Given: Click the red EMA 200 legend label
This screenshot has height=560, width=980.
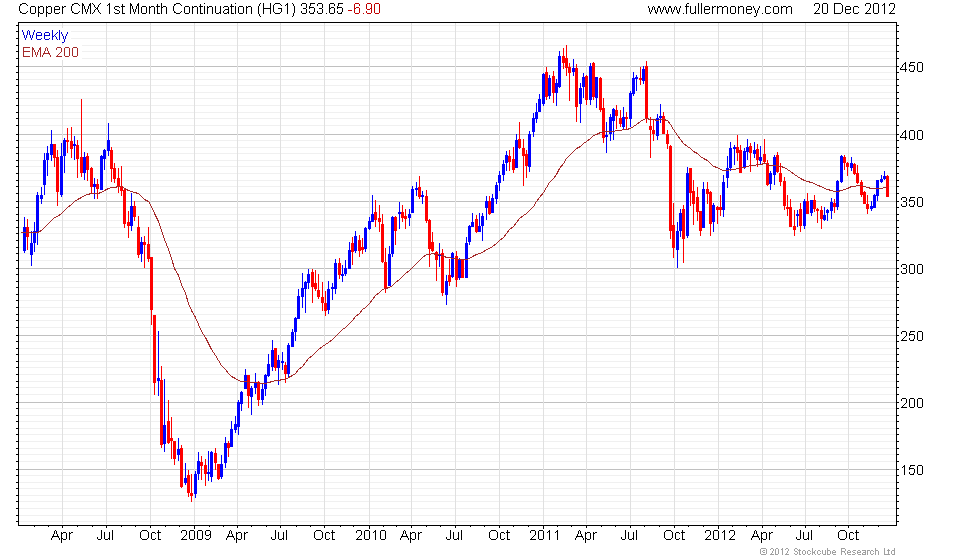Looking at the screenshot, I should (50, 52).
